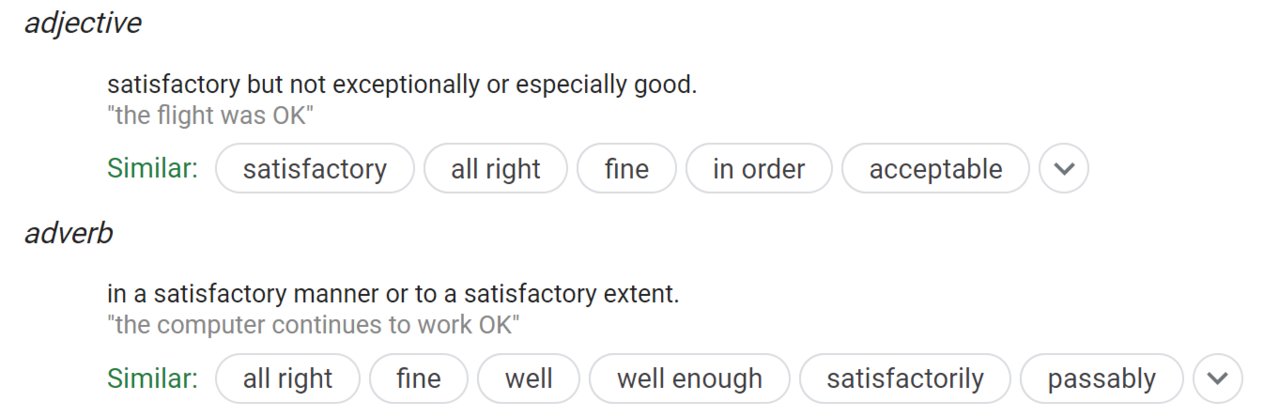The image size is (1279, 417).
Task: Click the "adverb" part-of-speech heading
Action: pos(69,234)
